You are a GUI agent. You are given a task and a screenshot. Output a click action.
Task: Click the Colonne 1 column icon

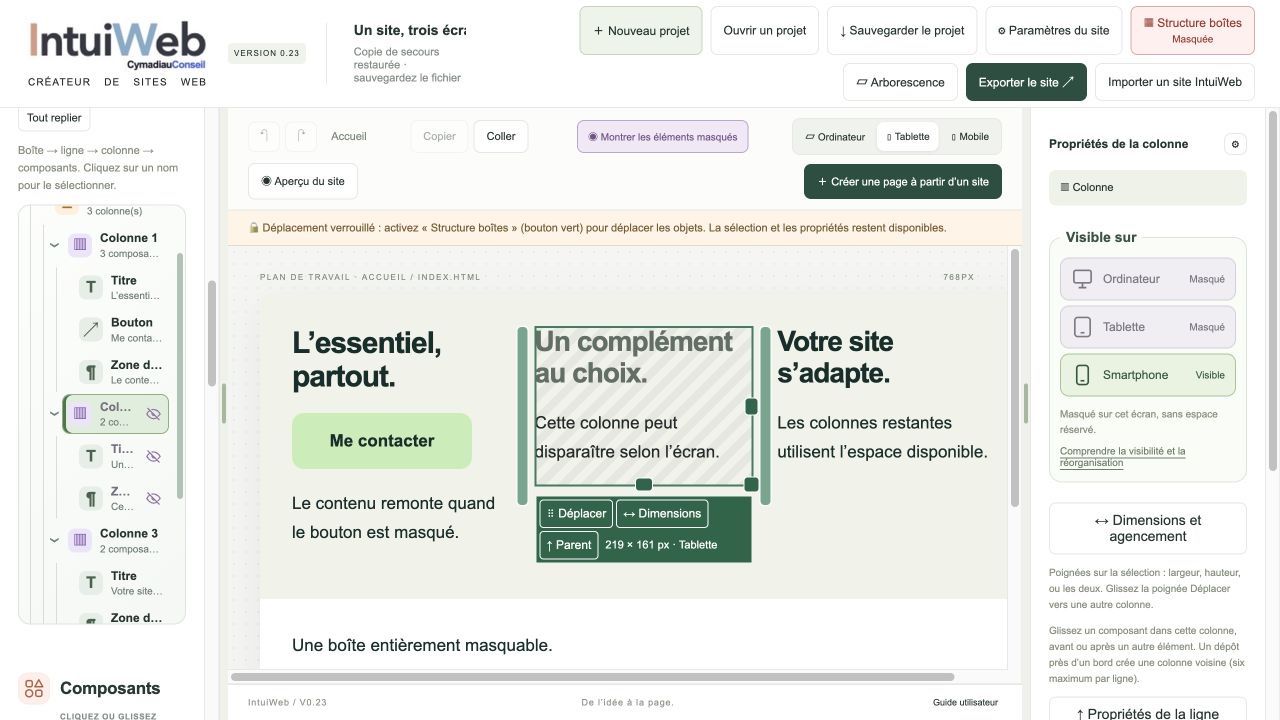(x=80, y=245)
